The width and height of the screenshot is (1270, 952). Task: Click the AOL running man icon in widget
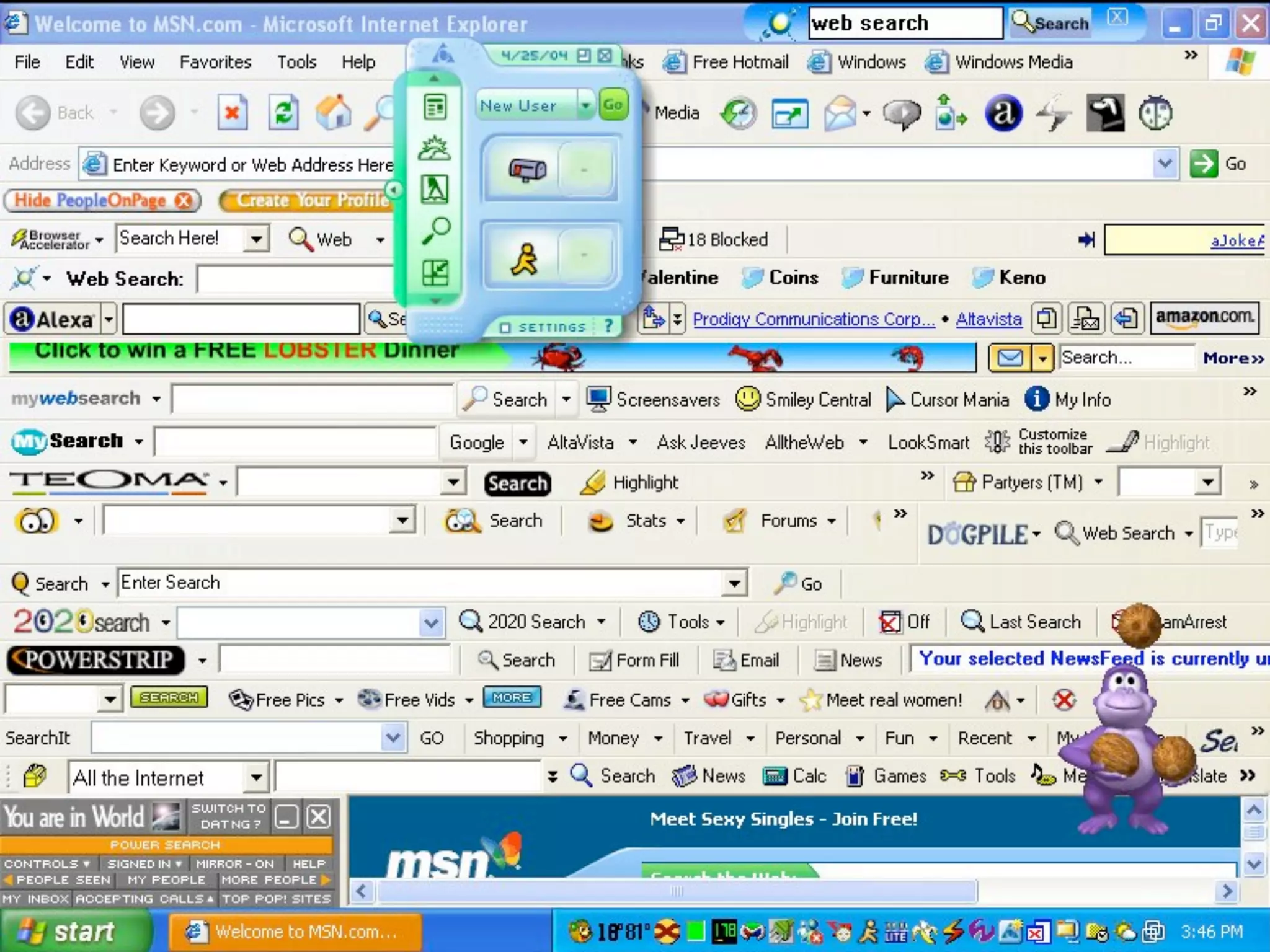pos(525,258)
